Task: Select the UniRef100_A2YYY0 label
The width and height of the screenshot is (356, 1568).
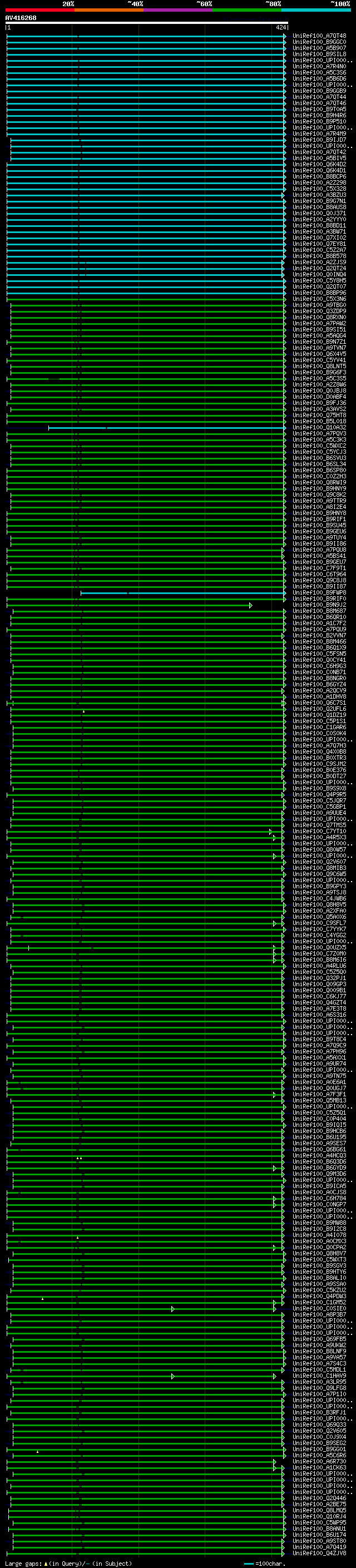Action: click(319, 220)
